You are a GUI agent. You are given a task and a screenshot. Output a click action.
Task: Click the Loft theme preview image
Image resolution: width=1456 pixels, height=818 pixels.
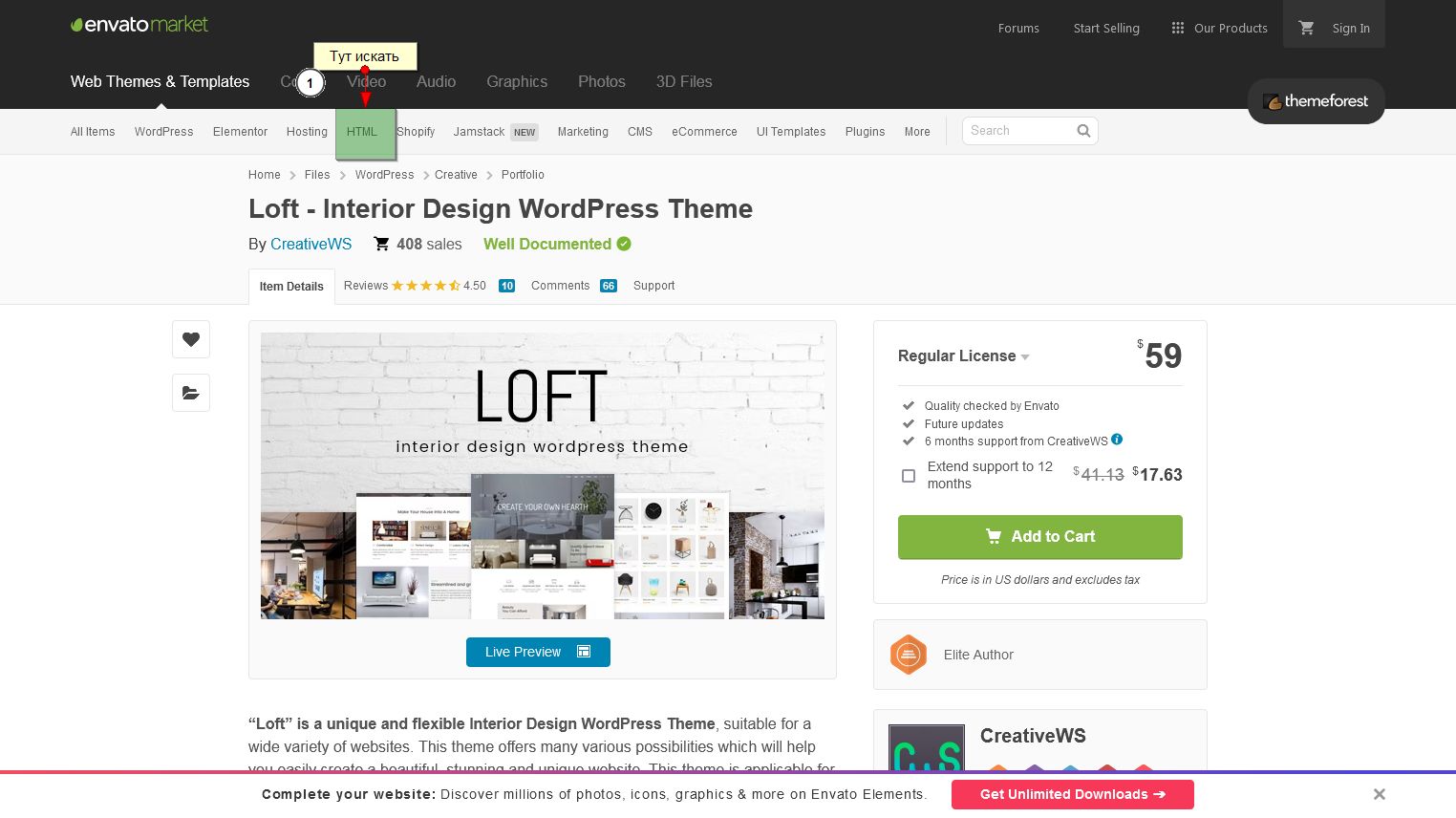(x=543, y=476)
